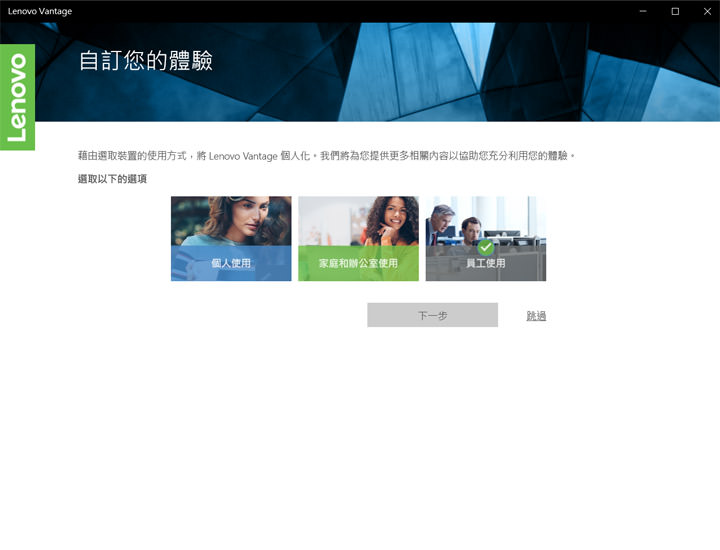This screenshot has width=720, height=550.
Task: Click the blue geometric banner image
Action: pyautogui.click(x=500, y=70)
